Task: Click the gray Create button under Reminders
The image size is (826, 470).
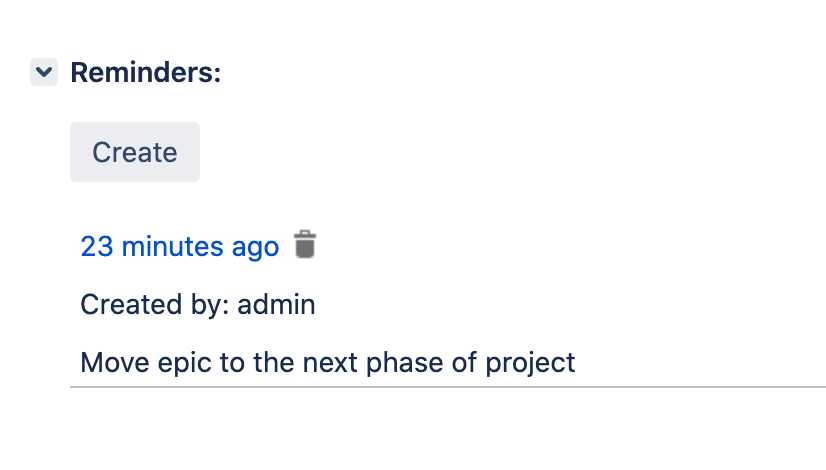Action: click(135, 152)
